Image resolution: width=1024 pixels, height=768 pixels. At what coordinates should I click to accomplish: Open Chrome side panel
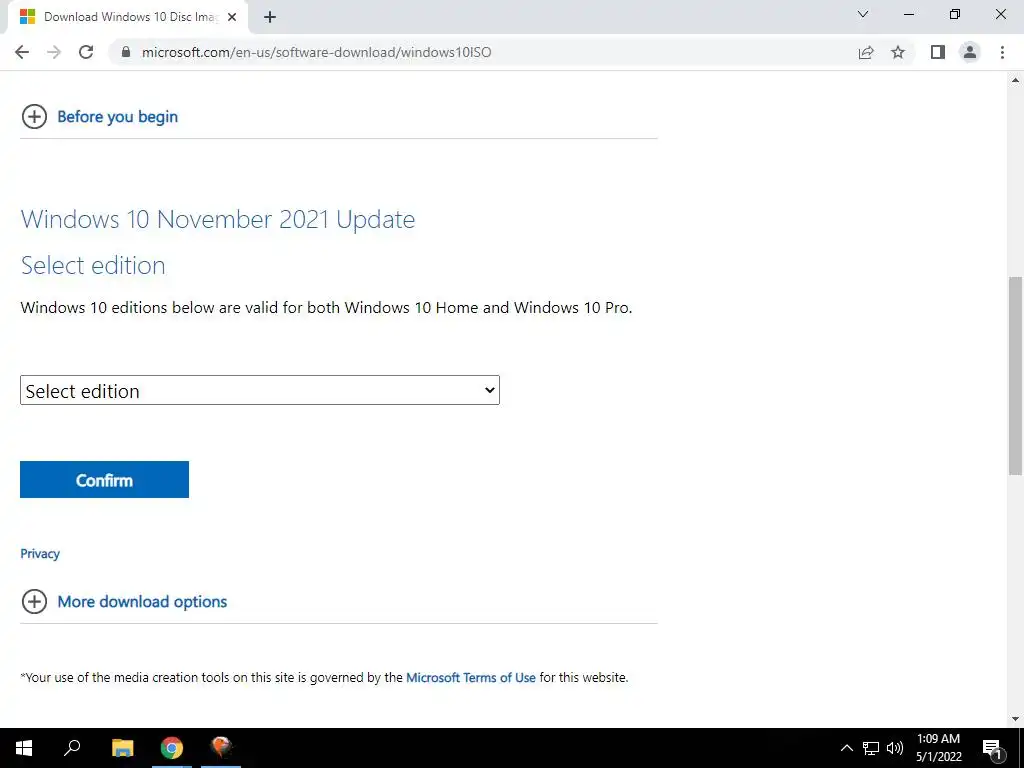(938, 52)
